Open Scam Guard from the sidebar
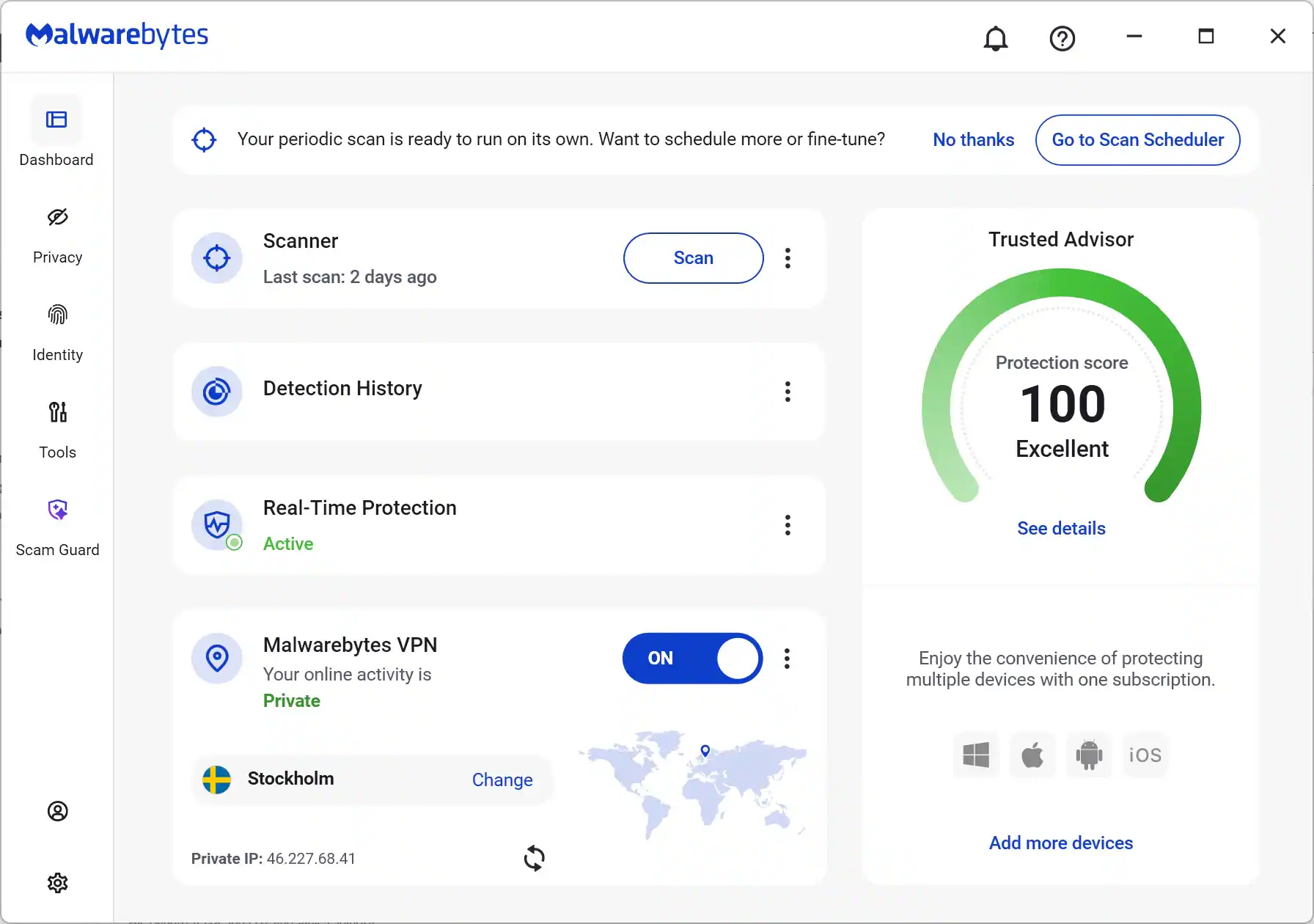This screenshot has height=924, width=1314. [57, 529]
